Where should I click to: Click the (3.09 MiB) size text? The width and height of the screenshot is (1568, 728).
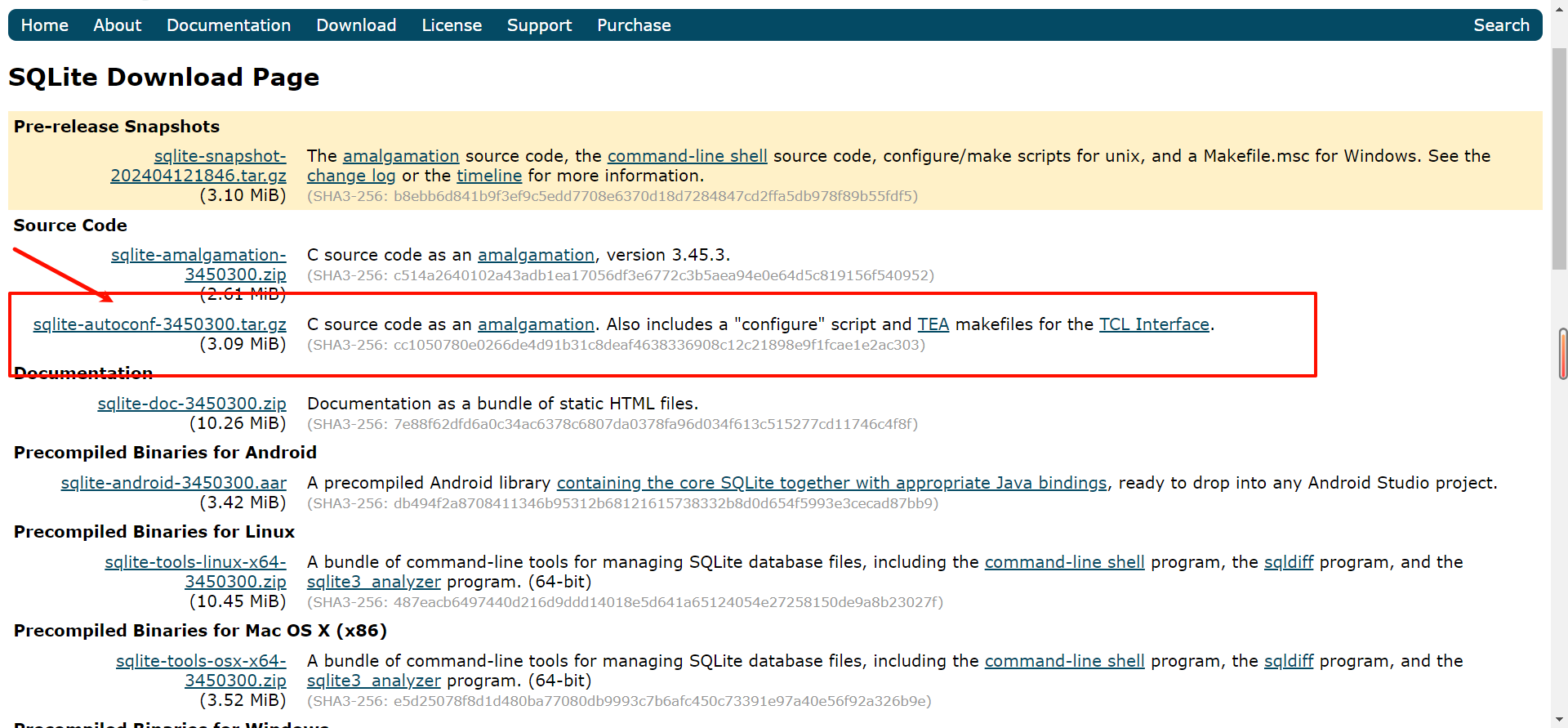click(243, 344)
